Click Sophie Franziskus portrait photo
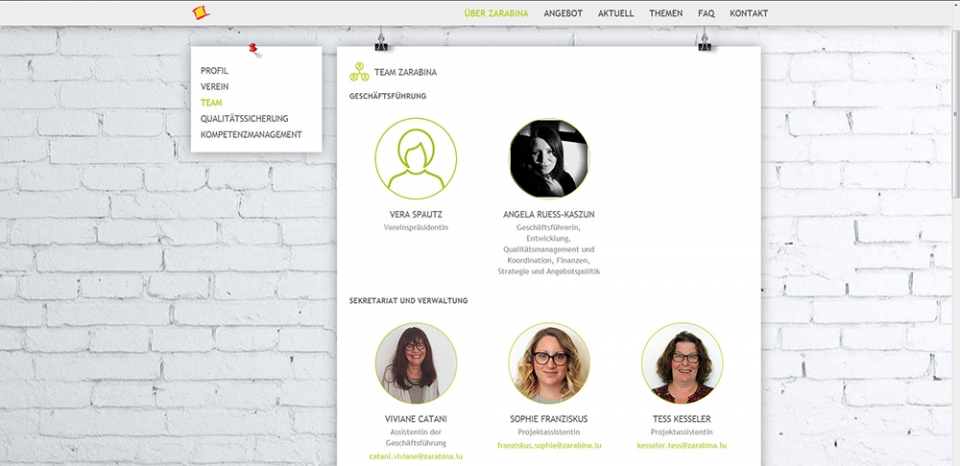This screenshot has width=960, height=466. (x=549, y=363)
